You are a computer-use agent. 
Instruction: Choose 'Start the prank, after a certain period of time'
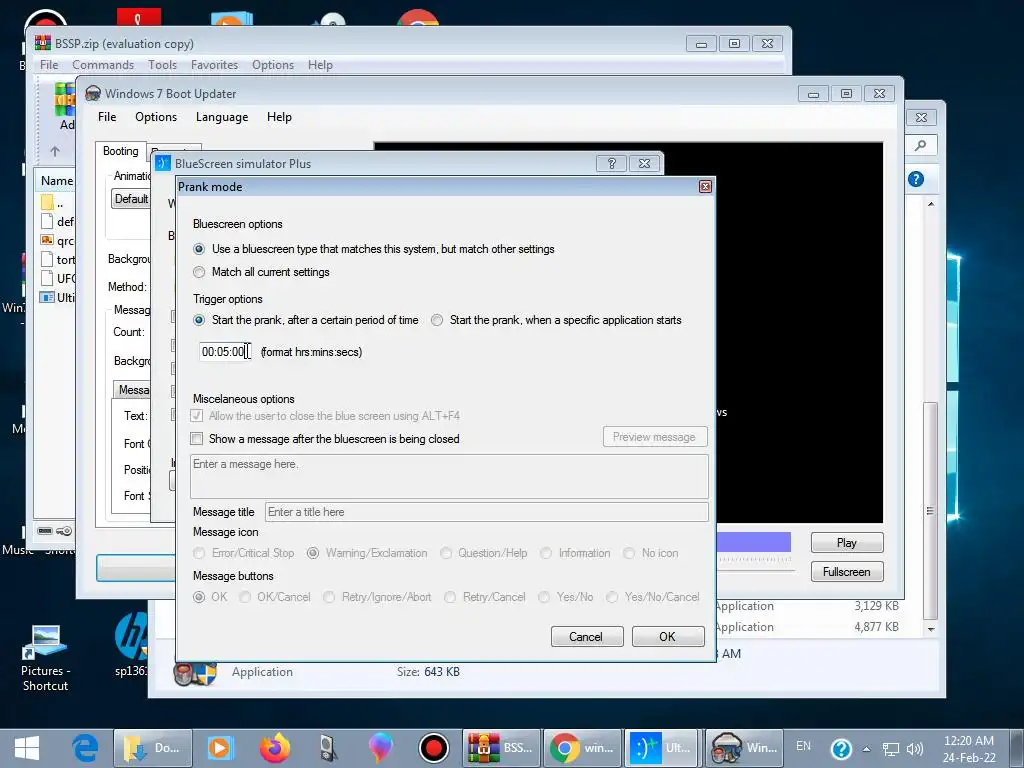pos(199,320)
